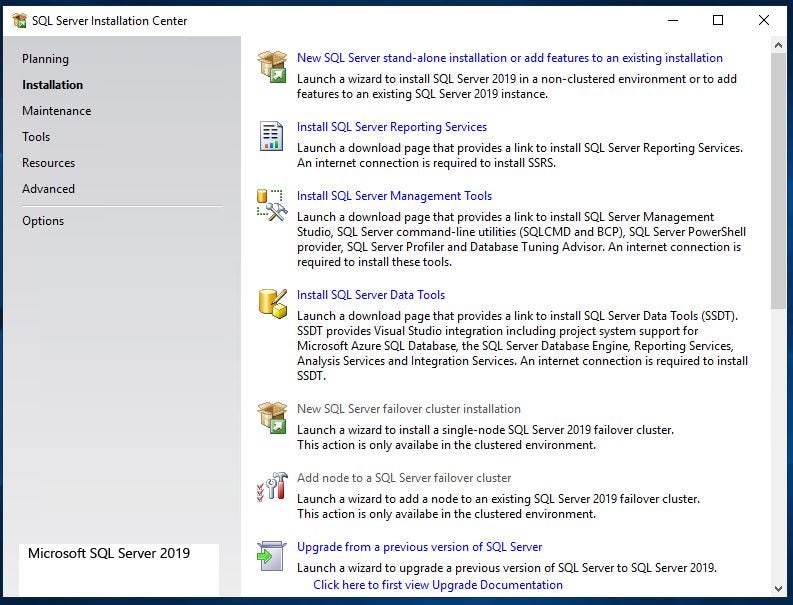This screenshot has width=793, height=605.
Task: Open the Options section
Action: coord(43,221)
